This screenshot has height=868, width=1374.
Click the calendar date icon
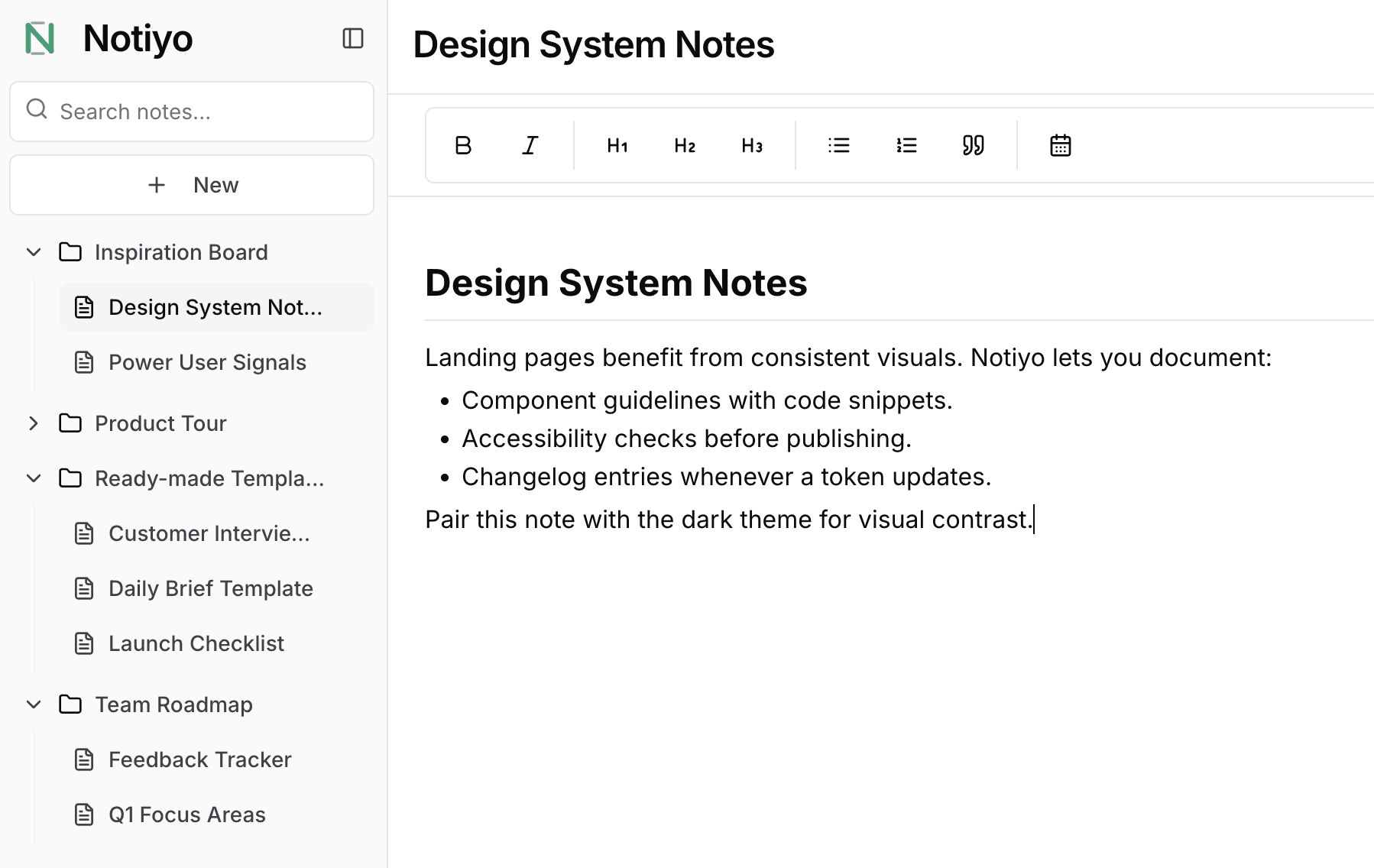1060,145
